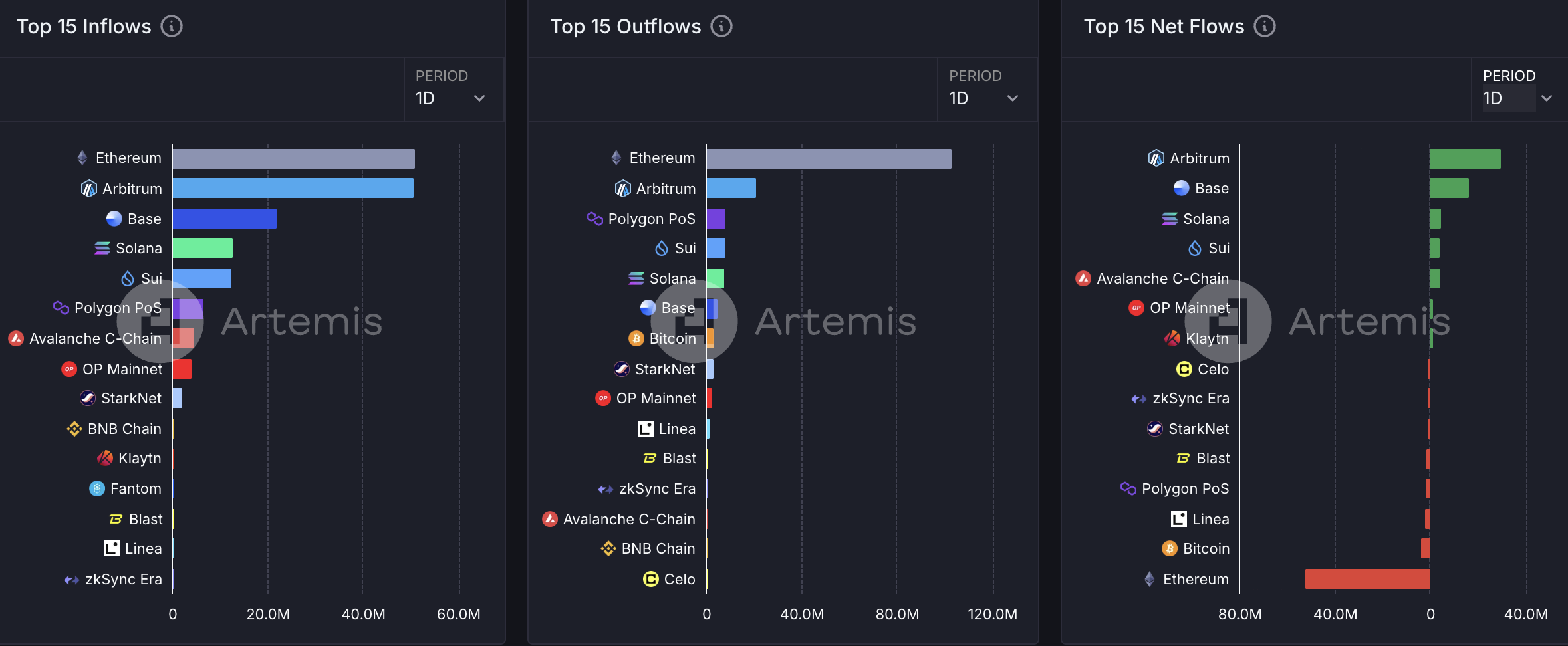The image size is (1568, 646).
Task: Click the 120.0M axis label in the Outflows chart
Action: coord(993,614)
